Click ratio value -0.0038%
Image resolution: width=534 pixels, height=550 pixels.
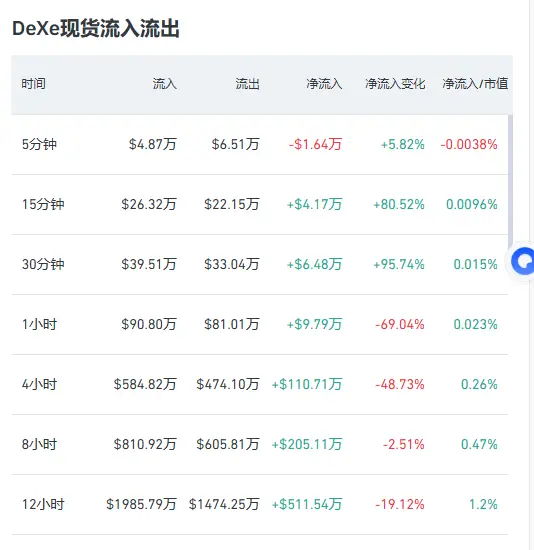tap(469, 145)
